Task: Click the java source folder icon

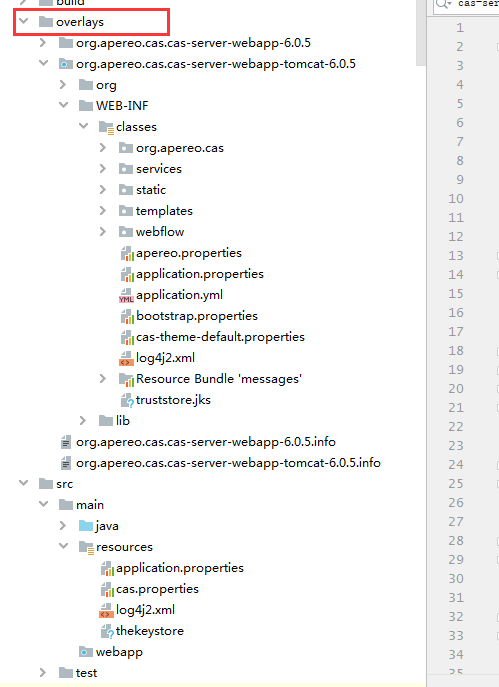Action: 86,525
